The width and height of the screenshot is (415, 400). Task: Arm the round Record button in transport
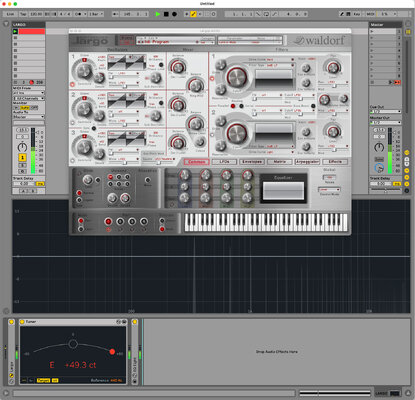[x=174, y=14]
